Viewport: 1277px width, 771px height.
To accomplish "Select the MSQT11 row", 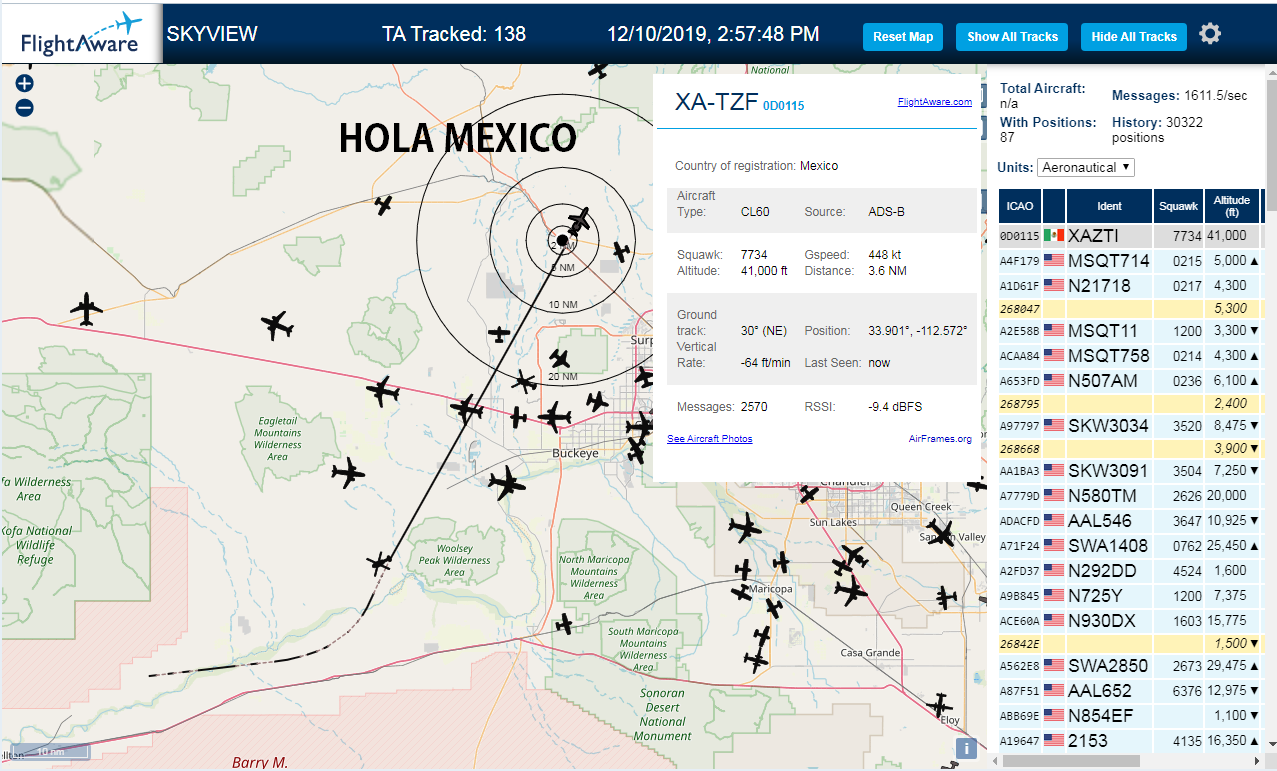I will (x=1130, y=330).
